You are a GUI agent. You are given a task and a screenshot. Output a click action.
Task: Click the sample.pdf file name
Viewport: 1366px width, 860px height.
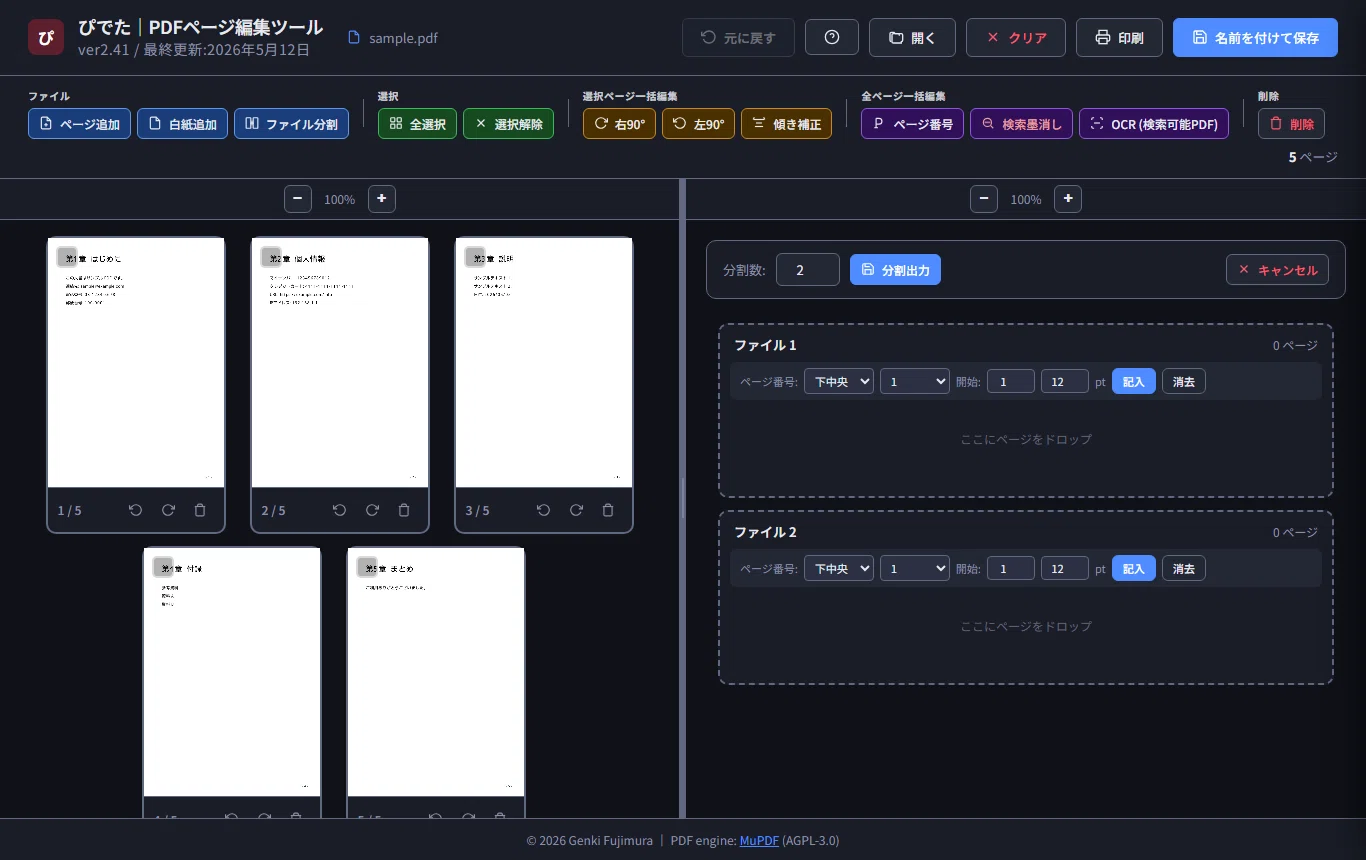tap(403, 38)
